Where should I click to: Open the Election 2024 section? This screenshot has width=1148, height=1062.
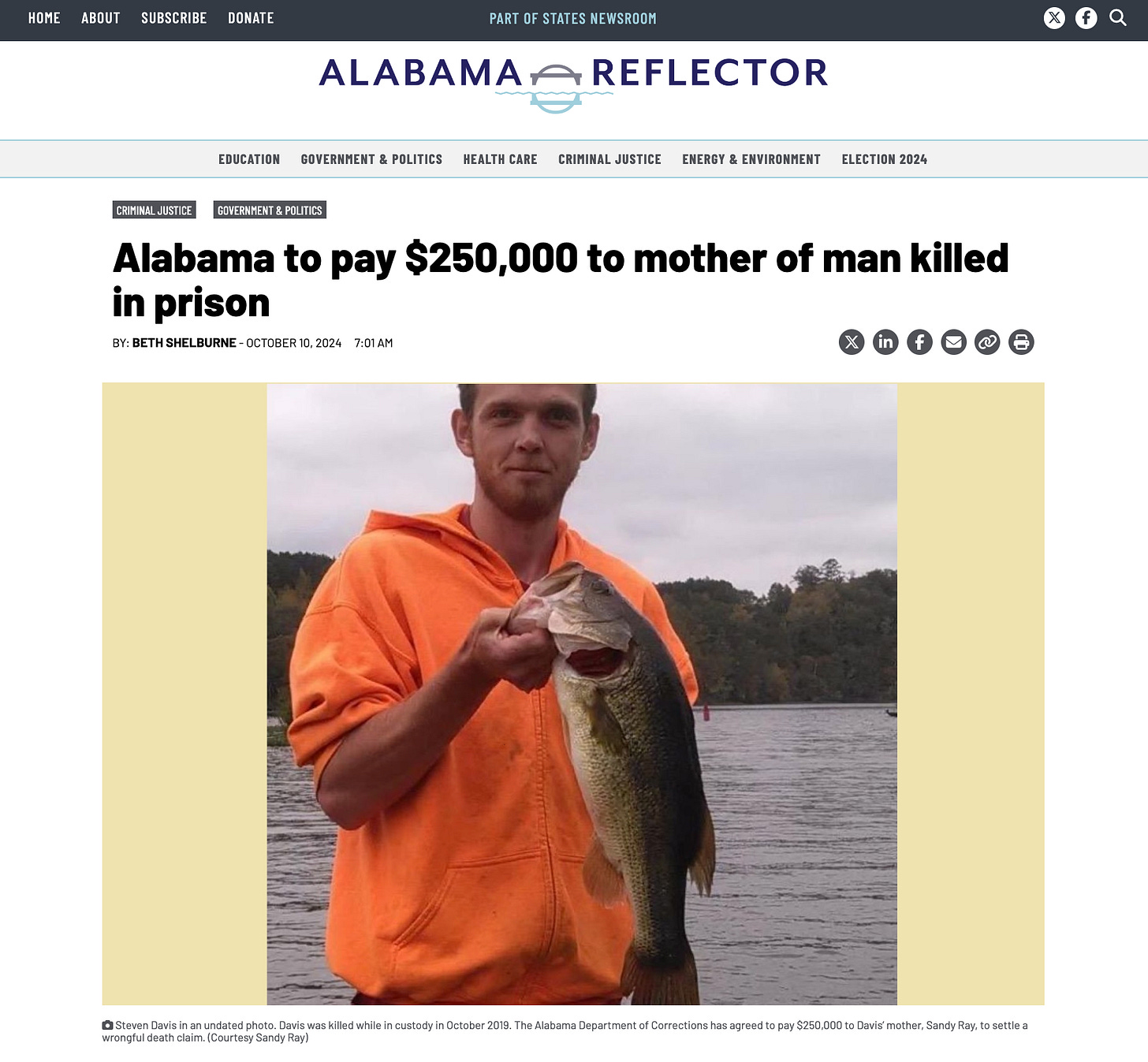coord(884,159)
